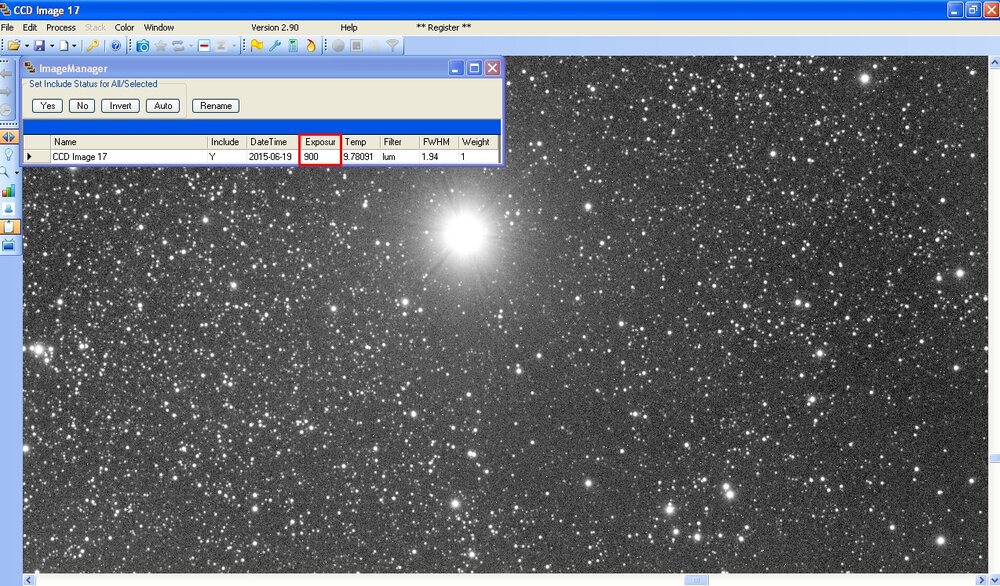Click the blue wrench icon
The height and width of the screenshot is (586, 1000).
click(274, 46)
